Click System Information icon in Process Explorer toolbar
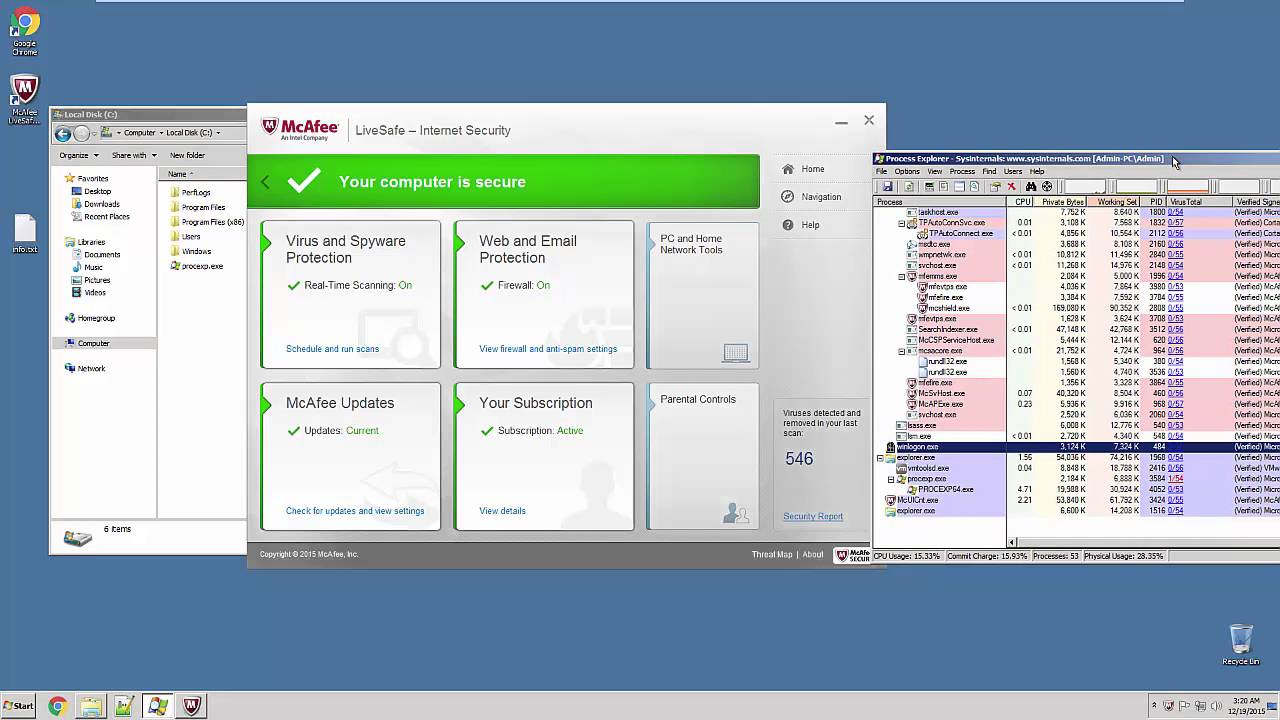1280x720 pixels. (x=929, y=186)
